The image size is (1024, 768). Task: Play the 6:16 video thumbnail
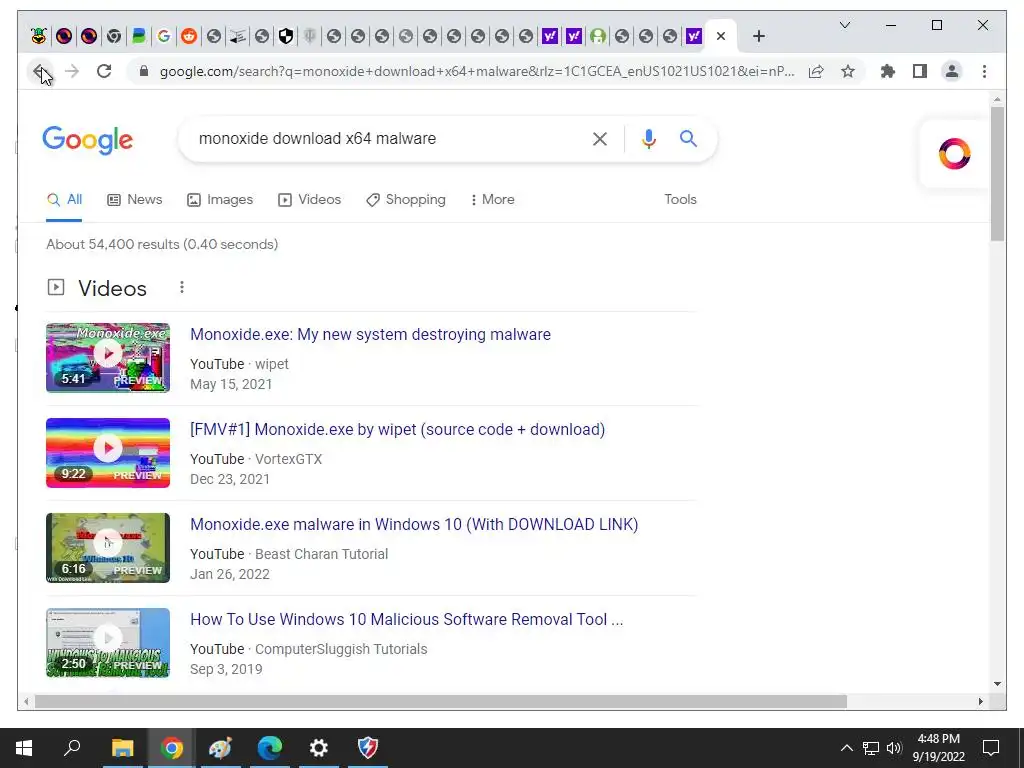click(108, 547)
